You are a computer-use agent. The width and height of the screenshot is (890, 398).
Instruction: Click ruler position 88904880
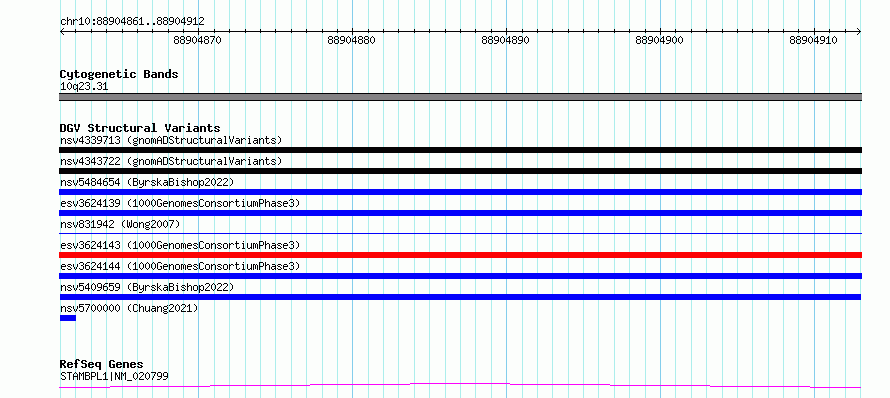pos(352,40)
